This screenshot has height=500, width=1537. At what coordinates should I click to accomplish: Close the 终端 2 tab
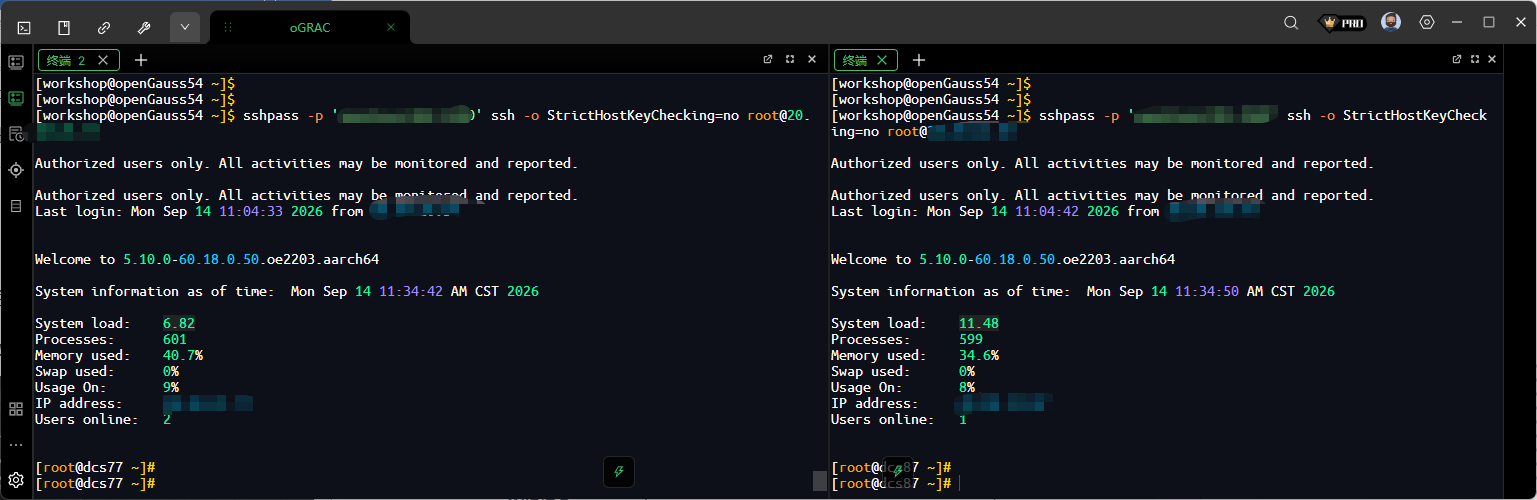pos(103,60)
